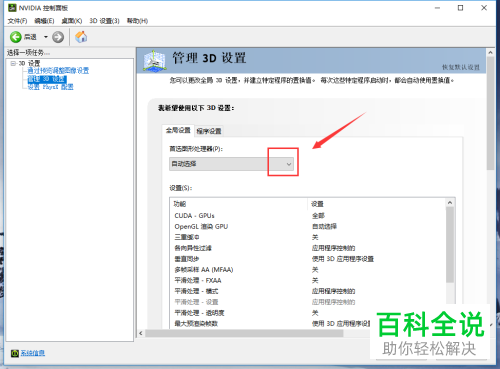
Task: Click the 恢复默认设置 link
Action: 461,67
